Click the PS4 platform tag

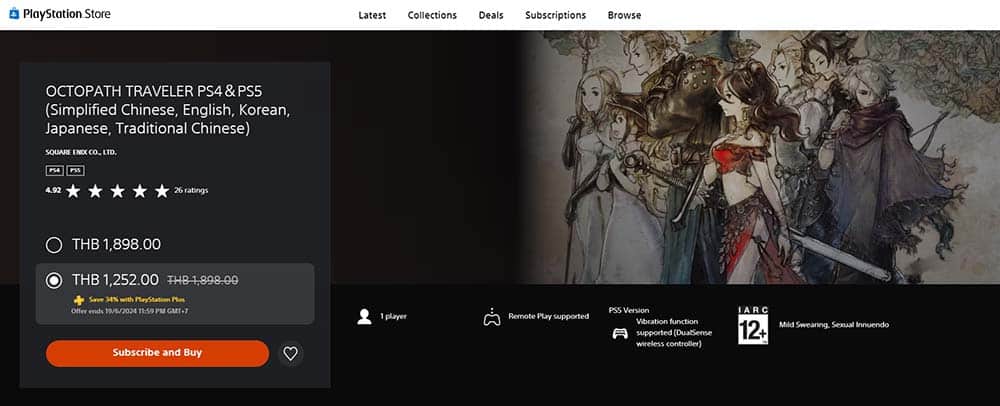[54, 170]
